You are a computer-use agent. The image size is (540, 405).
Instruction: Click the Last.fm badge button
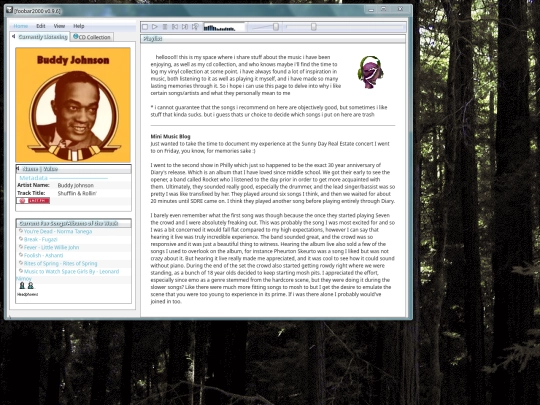click(x=33, y=201)
